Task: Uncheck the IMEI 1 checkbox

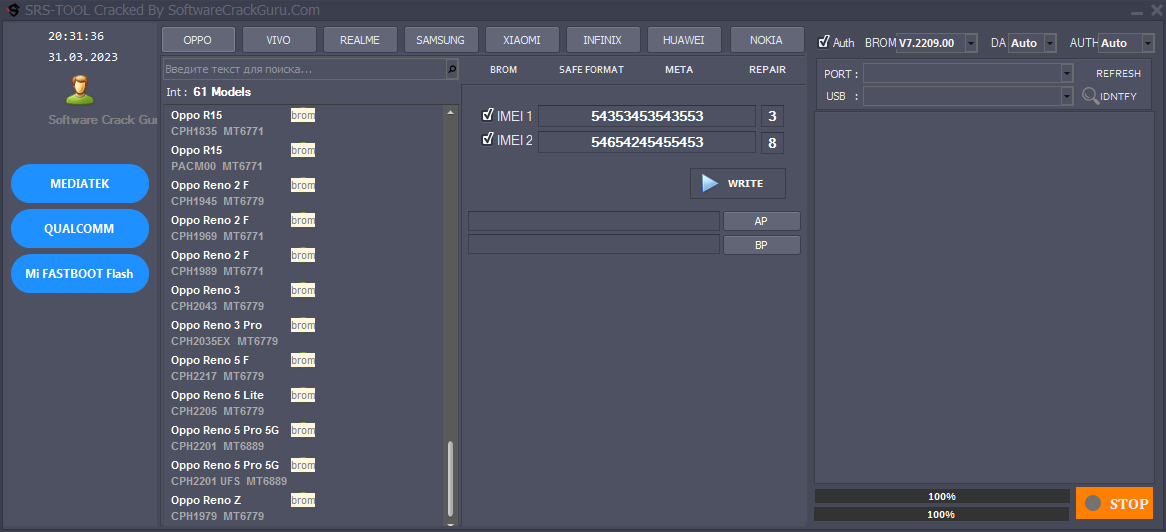Action: point(488,115)
